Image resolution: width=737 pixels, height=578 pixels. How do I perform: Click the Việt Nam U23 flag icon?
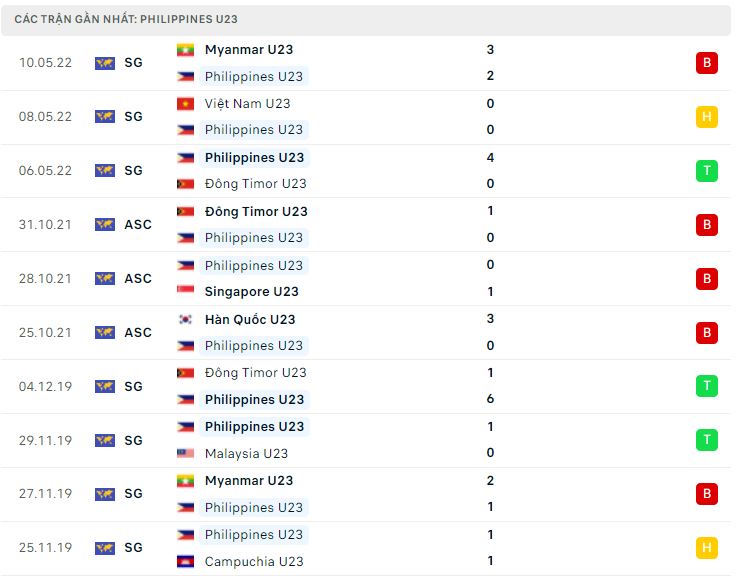(185, 103)
